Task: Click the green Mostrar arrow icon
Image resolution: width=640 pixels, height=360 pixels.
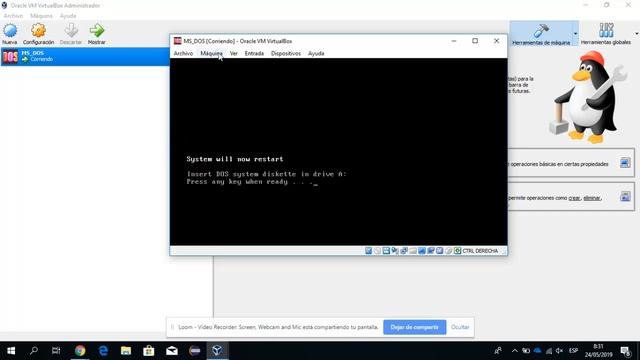Action: (x=97, y=31)
